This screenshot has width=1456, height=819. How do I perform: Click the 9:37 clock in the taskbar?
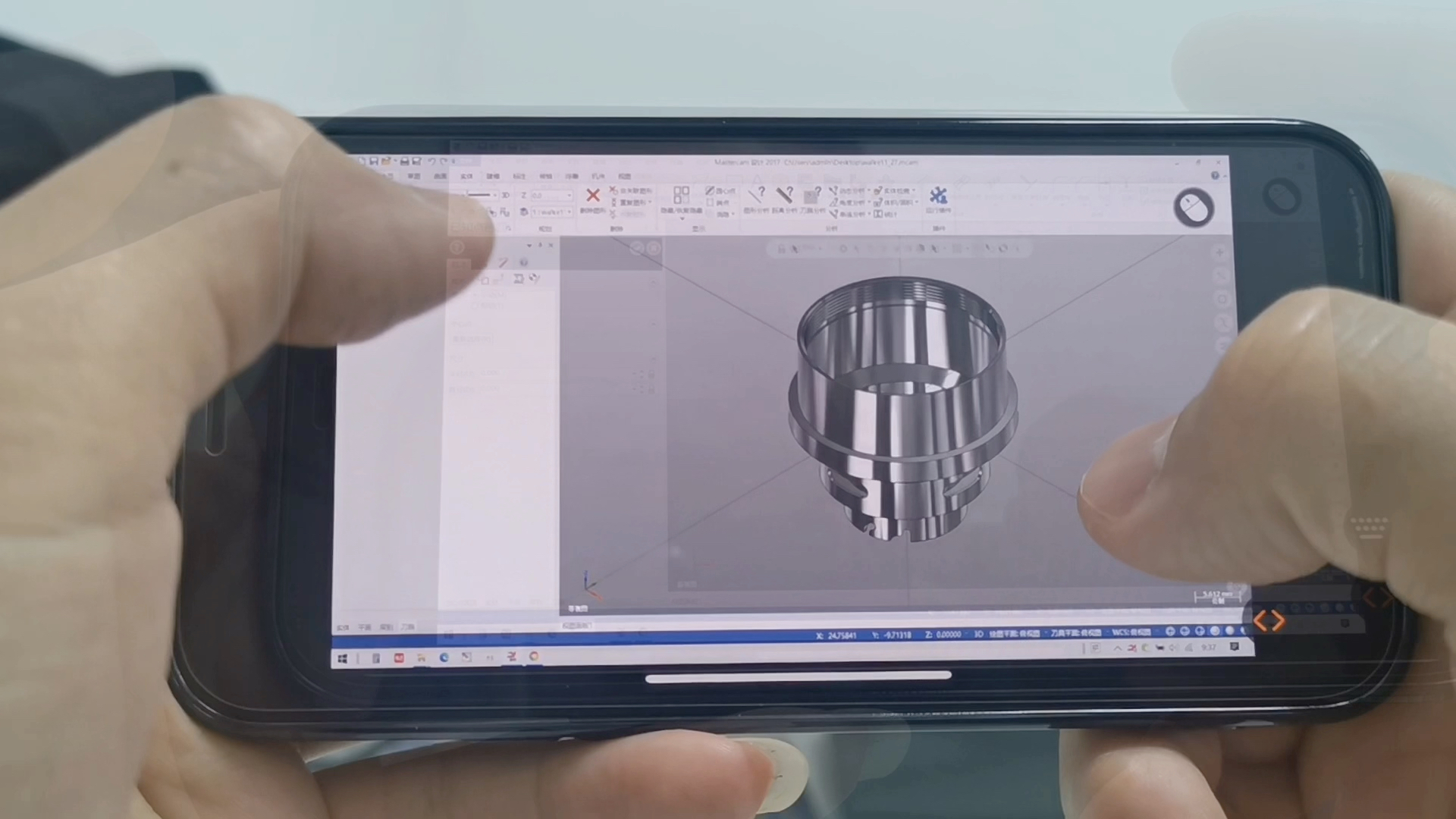[1209, 648]
